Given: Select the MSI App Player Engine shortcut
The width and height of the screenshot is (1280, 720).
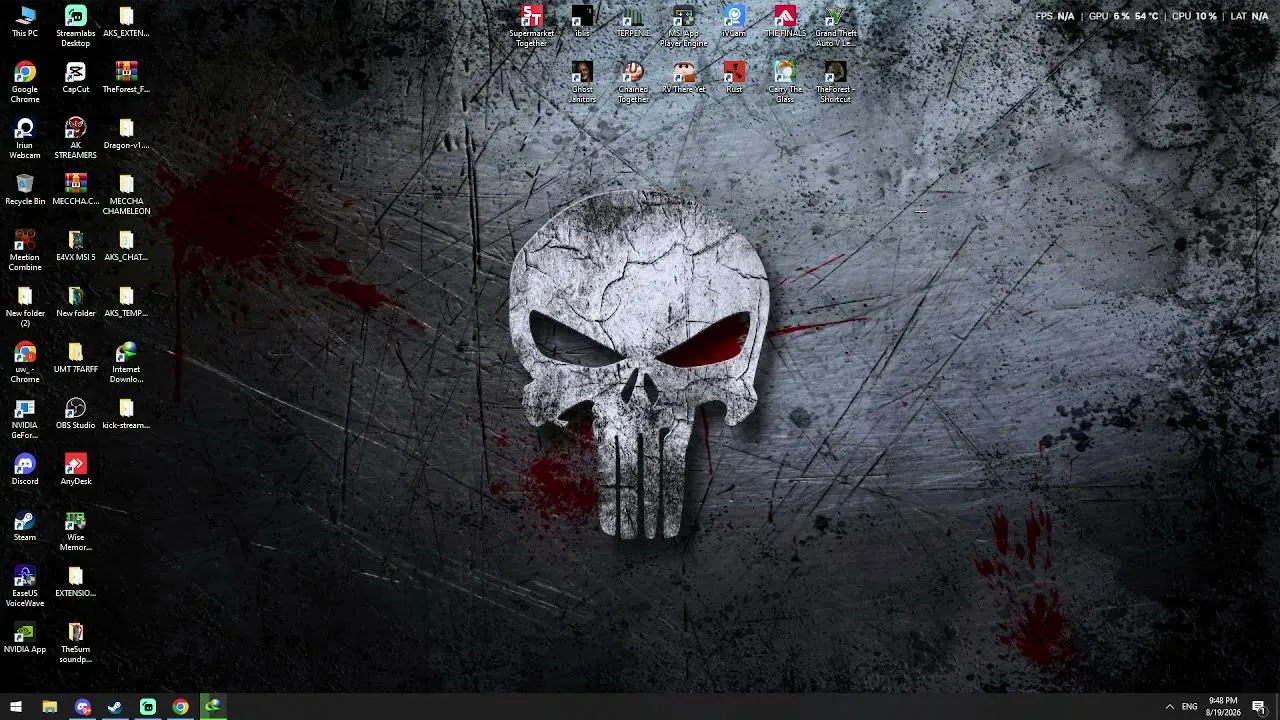Looking at the screenshot, I should (x=684, y=27).
